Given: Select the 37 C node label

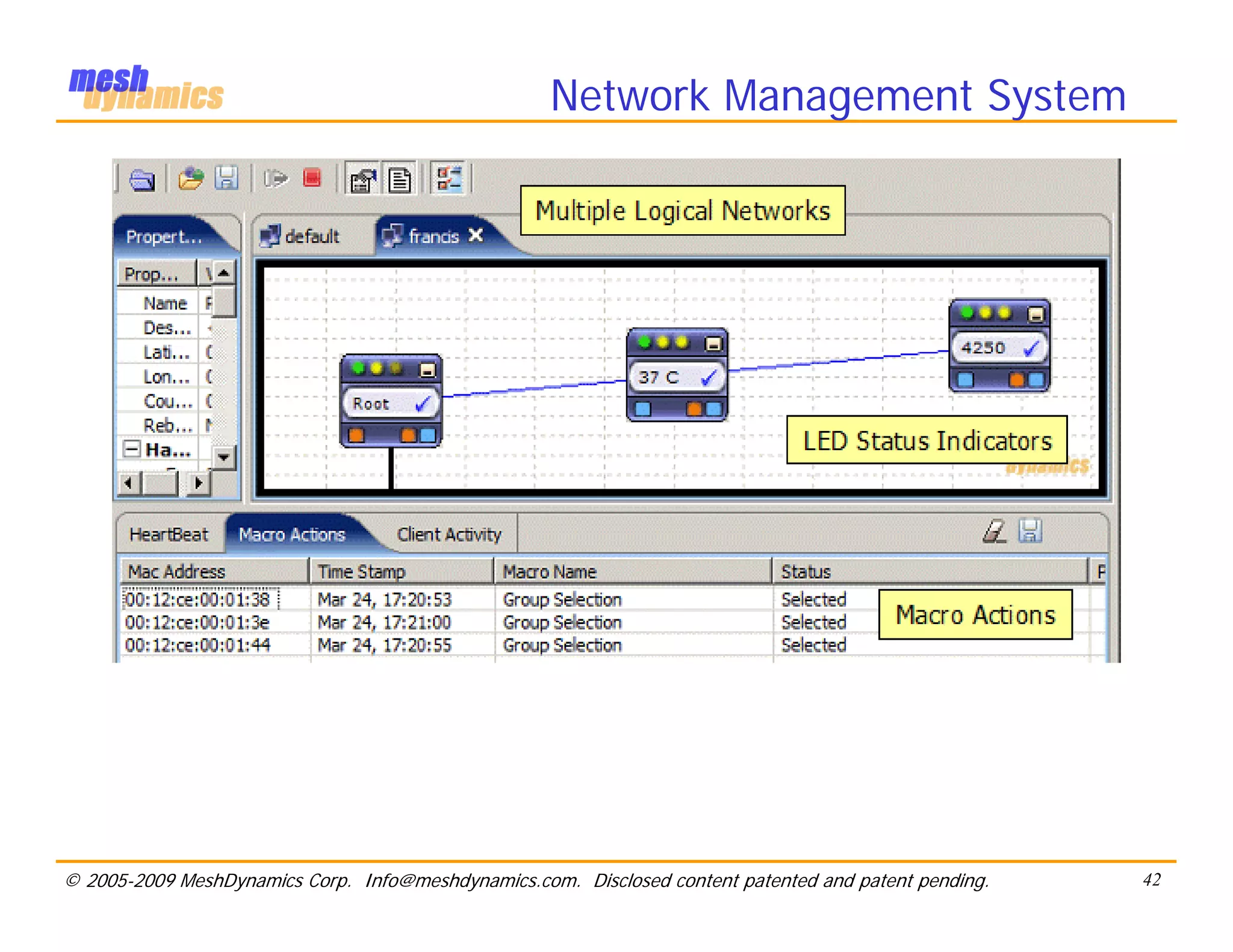Looking at the screenshot, I should pos(658,377).
